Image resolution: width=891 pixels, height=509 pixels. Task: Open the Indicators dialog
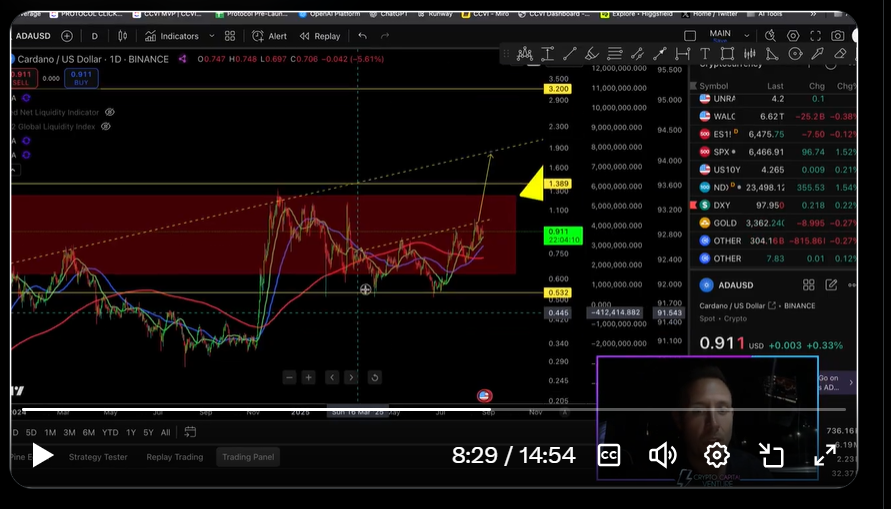coord(172,36)
